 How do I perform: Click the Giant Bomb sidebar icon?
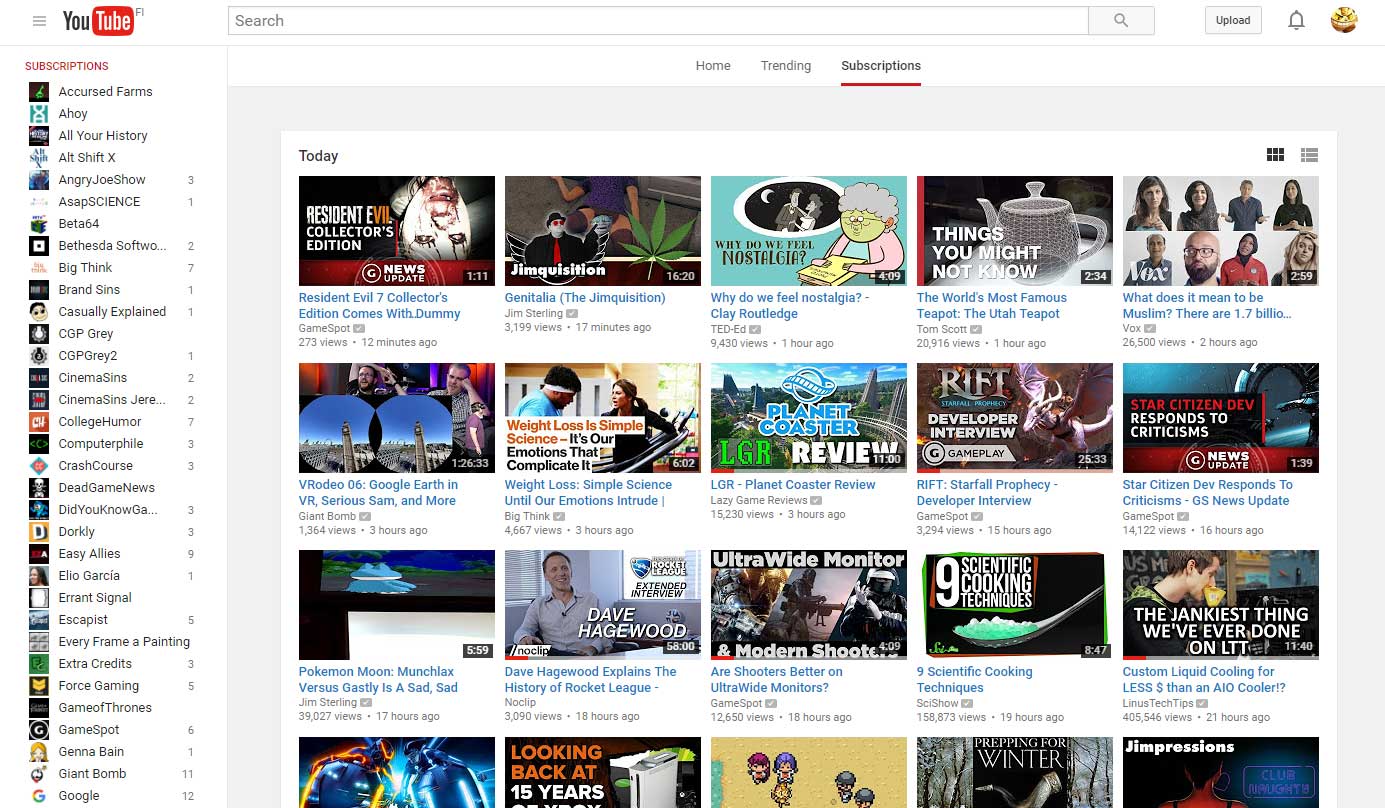click(x=39, y=773)
